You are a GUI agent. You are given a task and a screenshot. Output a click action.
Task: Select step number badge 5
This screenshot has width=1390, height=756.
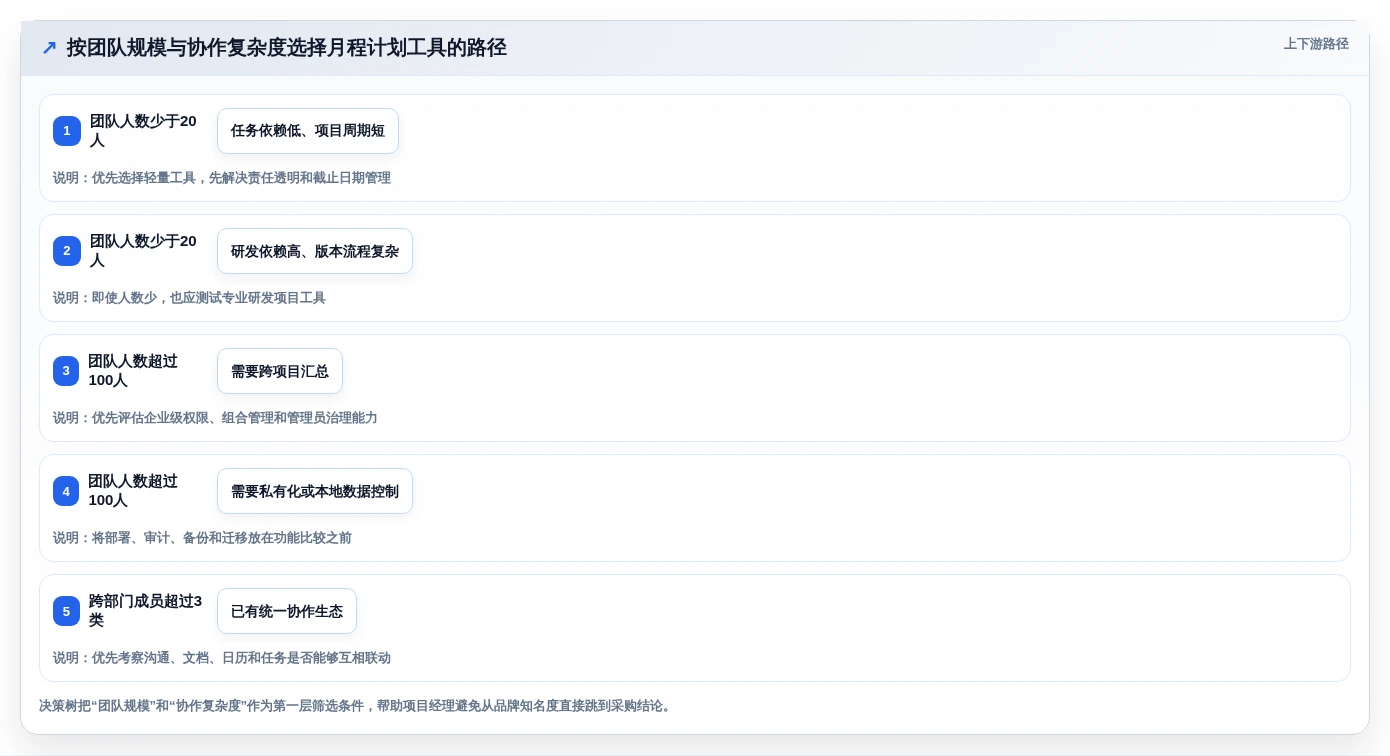66,611
